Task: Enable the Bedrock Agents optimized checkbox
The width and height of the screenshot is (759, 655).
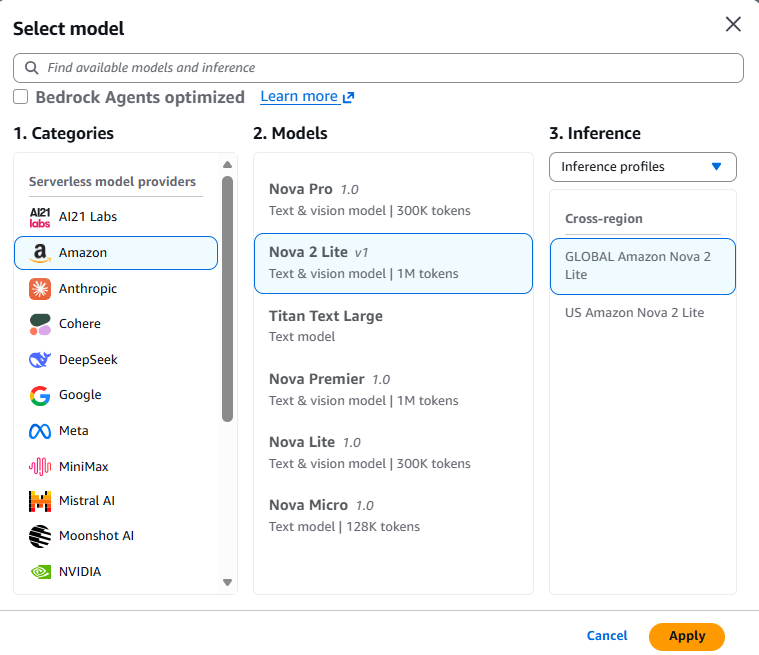Action: coord(21,97)
